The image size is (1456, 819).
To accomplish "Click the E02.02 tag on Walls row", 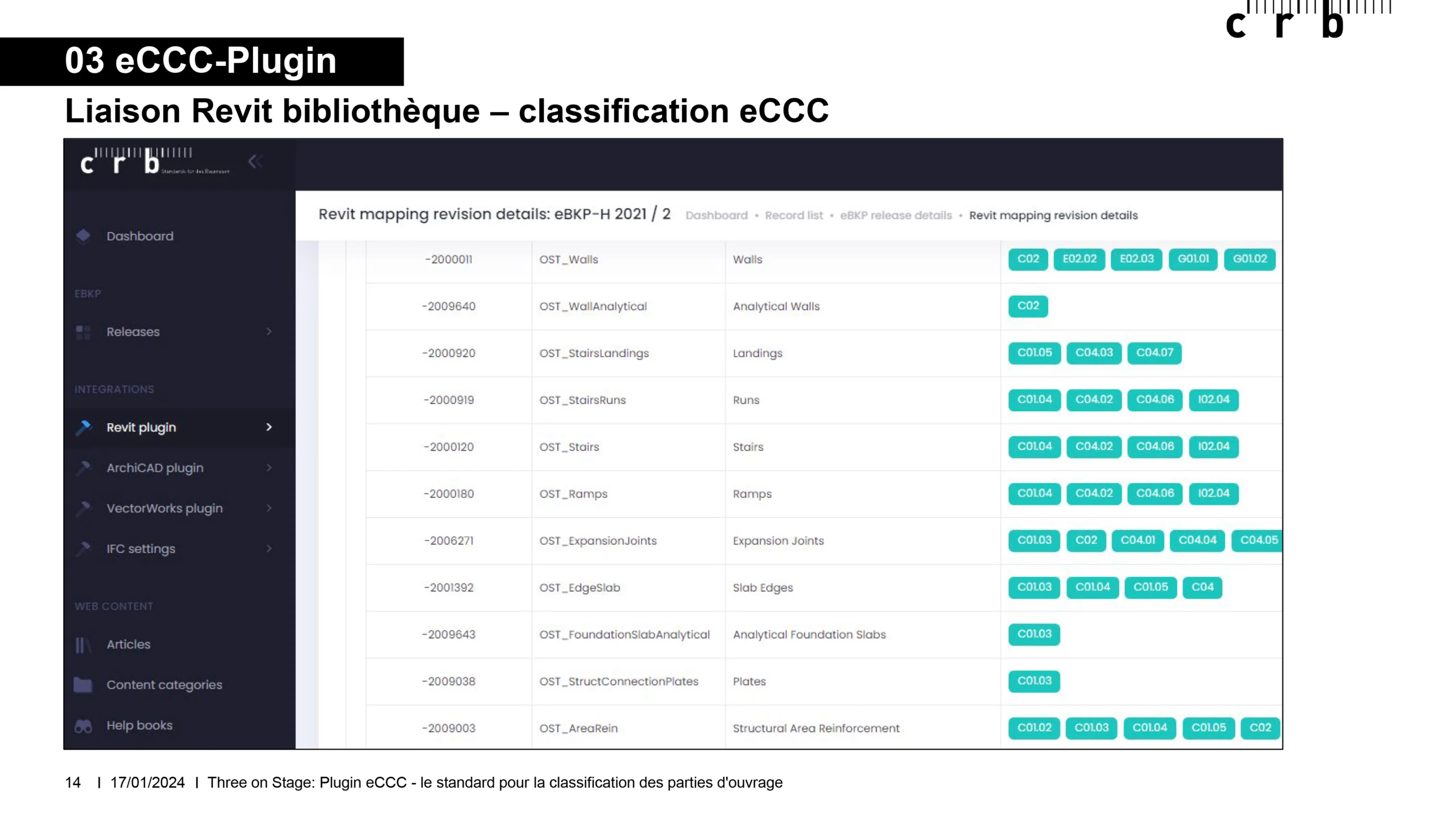I will (x=1079, y=259).
